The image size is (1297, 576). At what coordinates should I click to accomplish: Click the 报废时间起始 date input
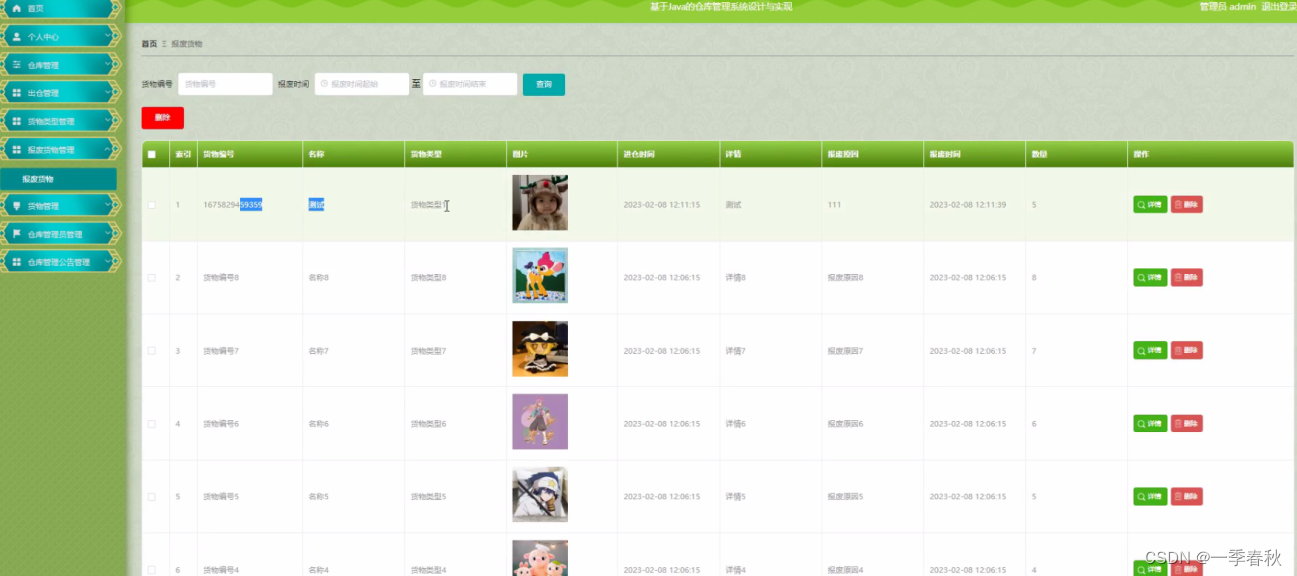coord(362,84)
